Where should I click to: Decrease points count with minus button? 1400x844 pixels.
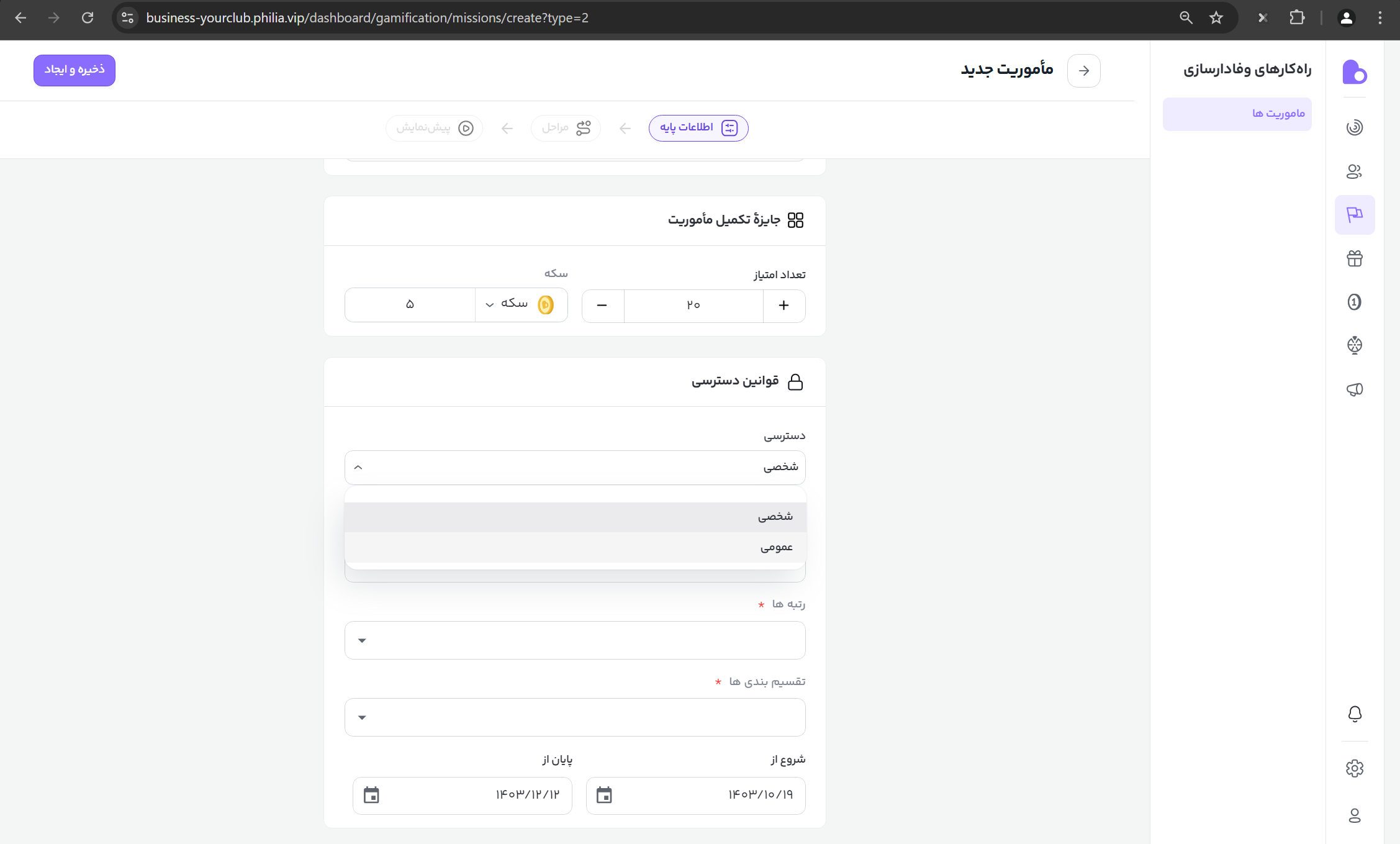[602, 305]
